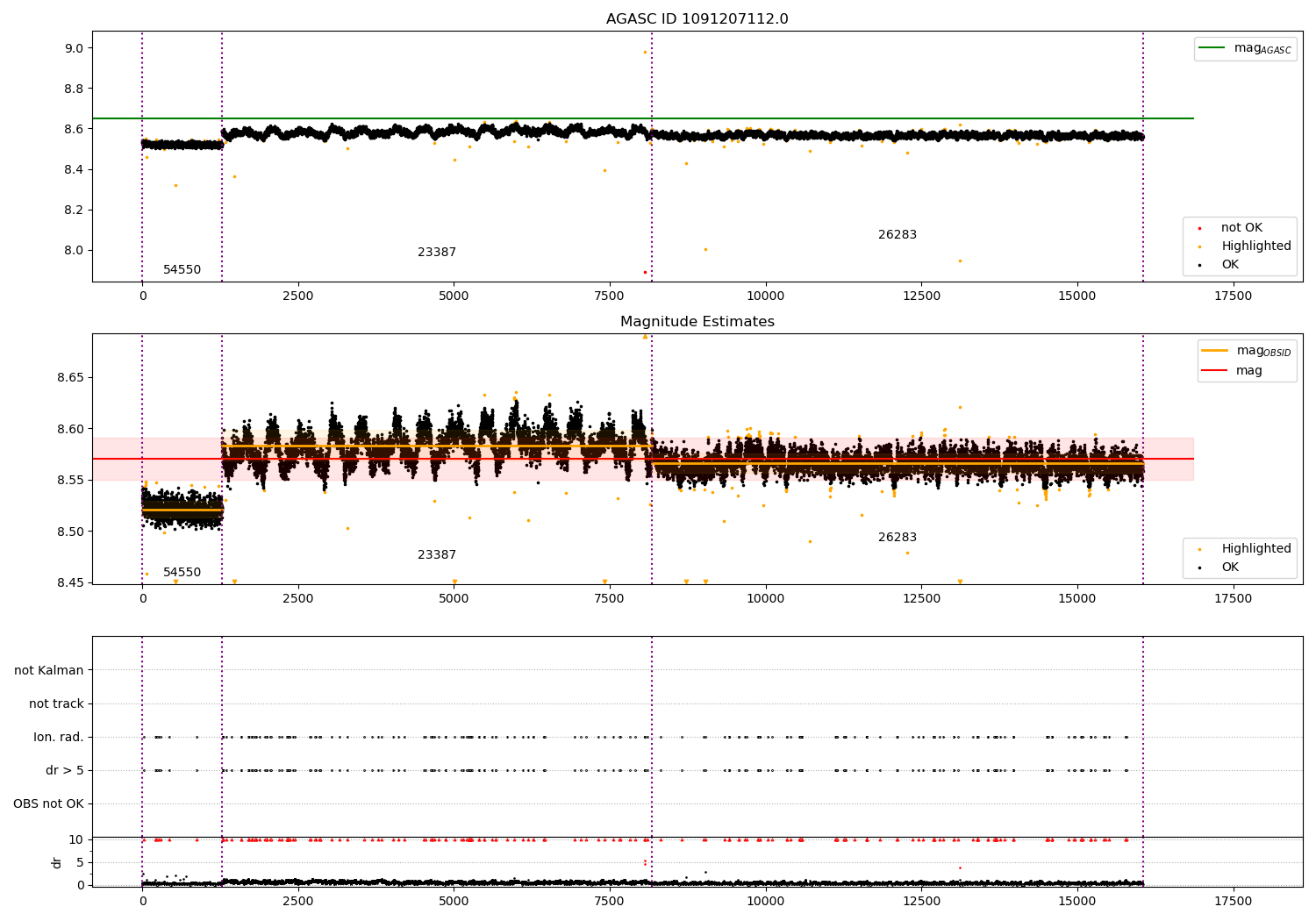Click the orange outlier point near 9.0 magnitude
The image size is (1316, 921).
645,52
